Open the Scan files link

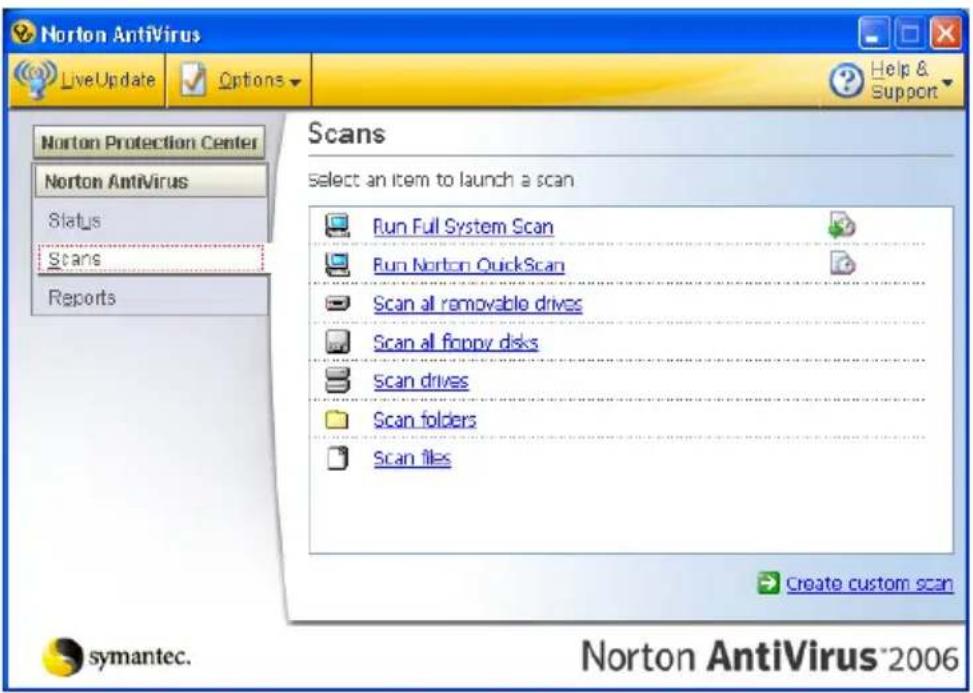click(412, 458)
